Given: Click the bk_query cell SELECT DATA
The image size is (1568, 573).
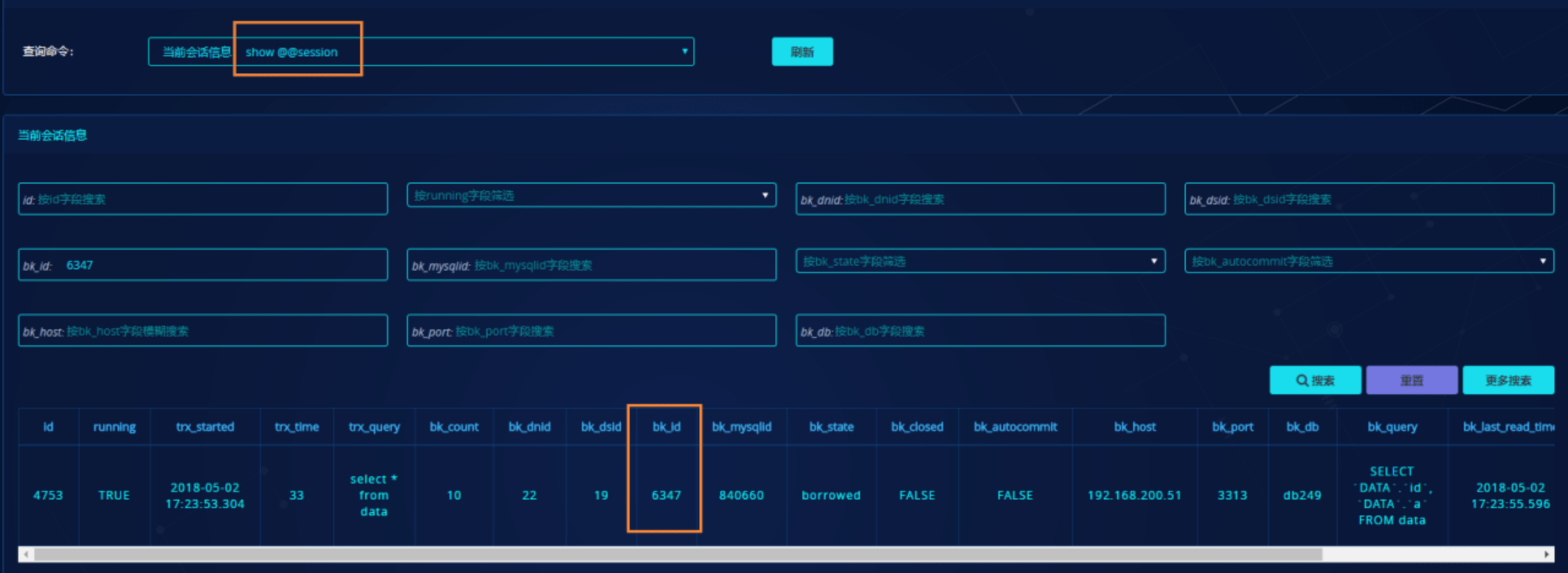Looking at the screenshot, I should [1392, 496].
